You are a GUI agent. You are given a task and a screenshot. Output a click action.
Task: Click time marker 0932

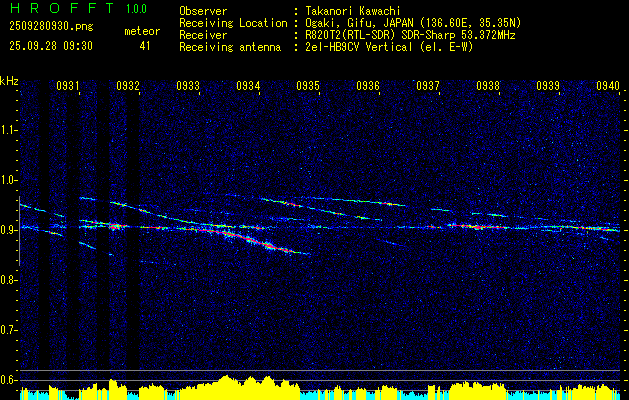[128, 85]
